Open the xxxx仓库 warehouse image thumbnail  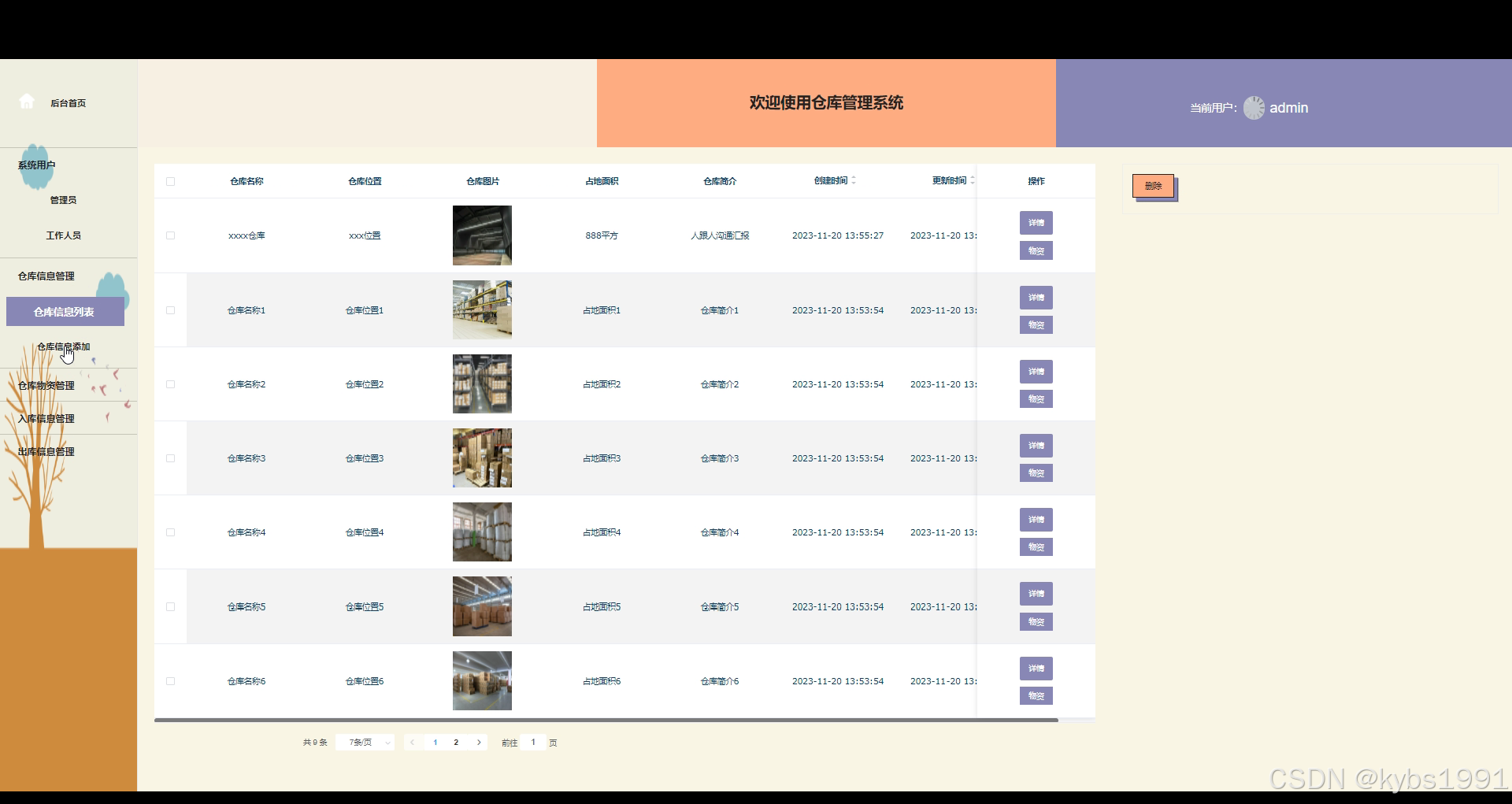tap(482, 235)
